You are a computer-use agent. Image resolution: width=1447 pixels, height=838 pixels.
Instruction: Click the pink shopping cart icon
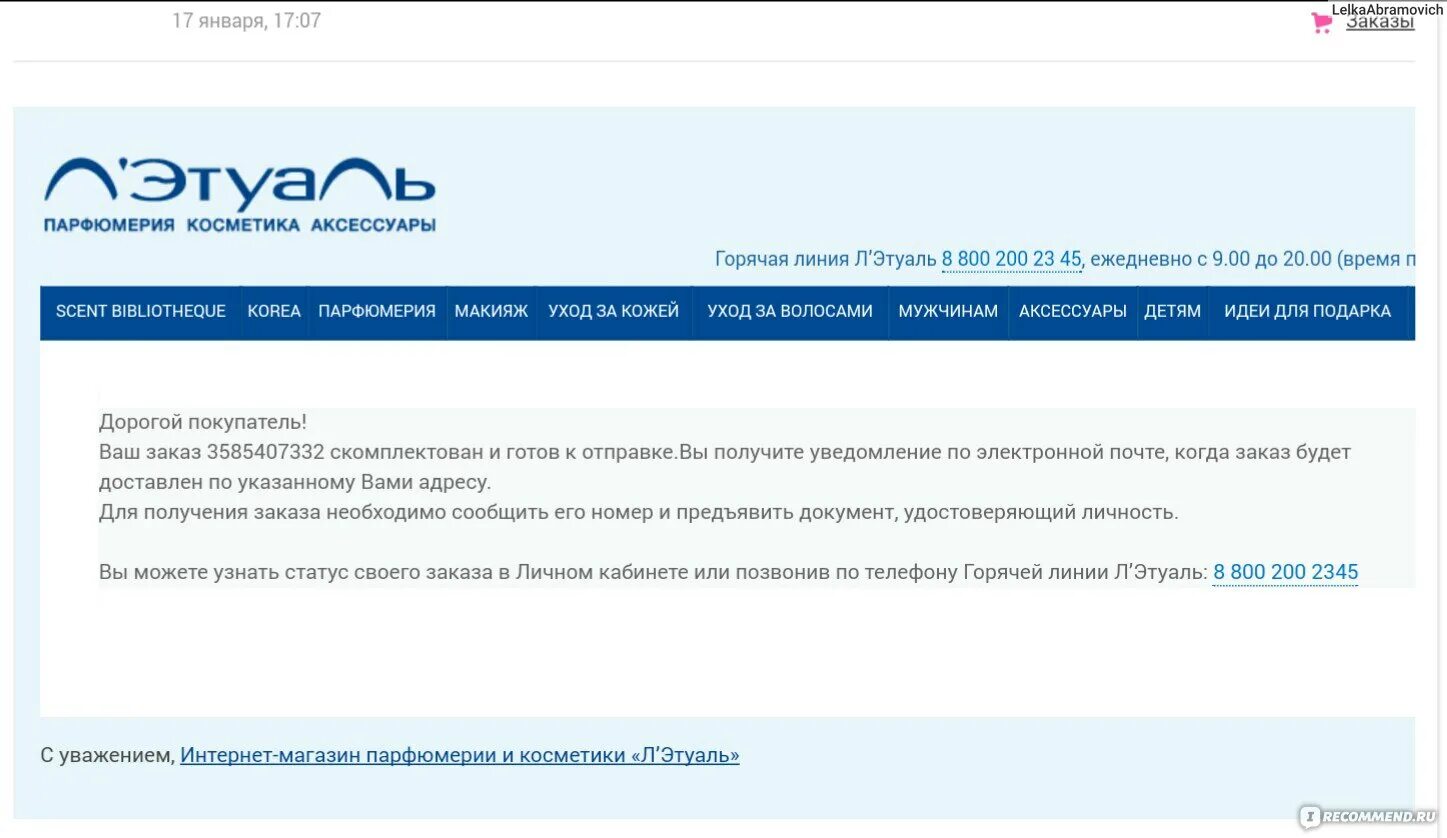point(1321,23)
